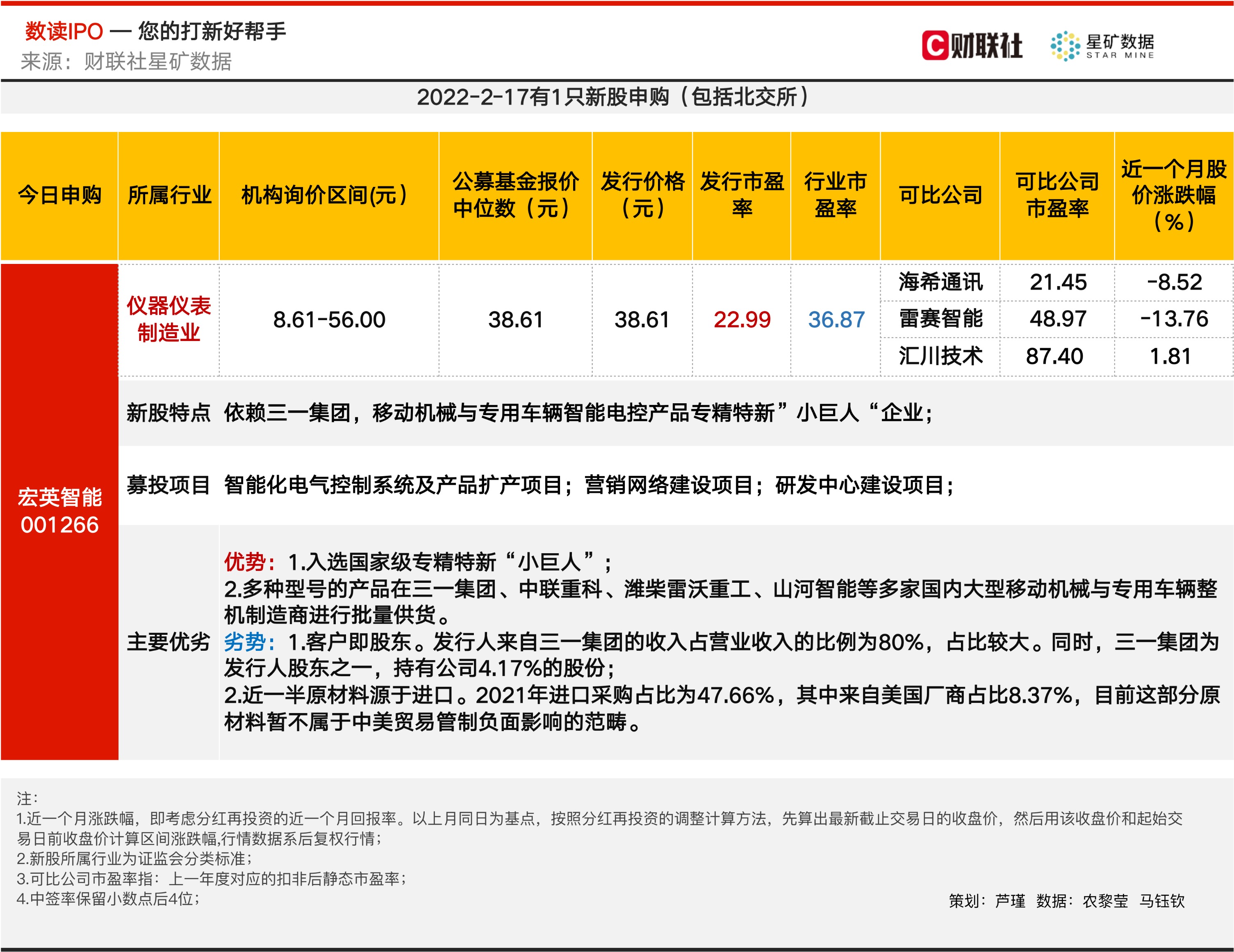Click the 财联社 red C logo
The image size is (1234, 952).
pos(935,45)
